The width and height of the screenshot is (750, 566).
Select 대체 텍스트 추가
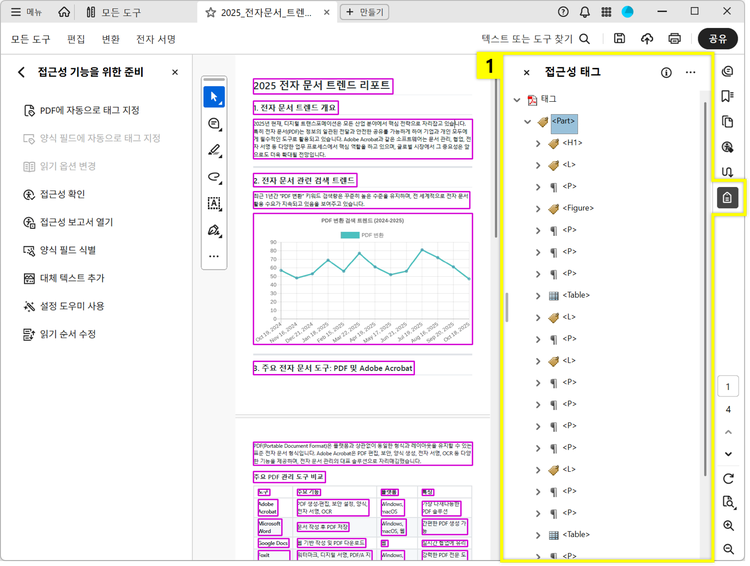(64, 278)
